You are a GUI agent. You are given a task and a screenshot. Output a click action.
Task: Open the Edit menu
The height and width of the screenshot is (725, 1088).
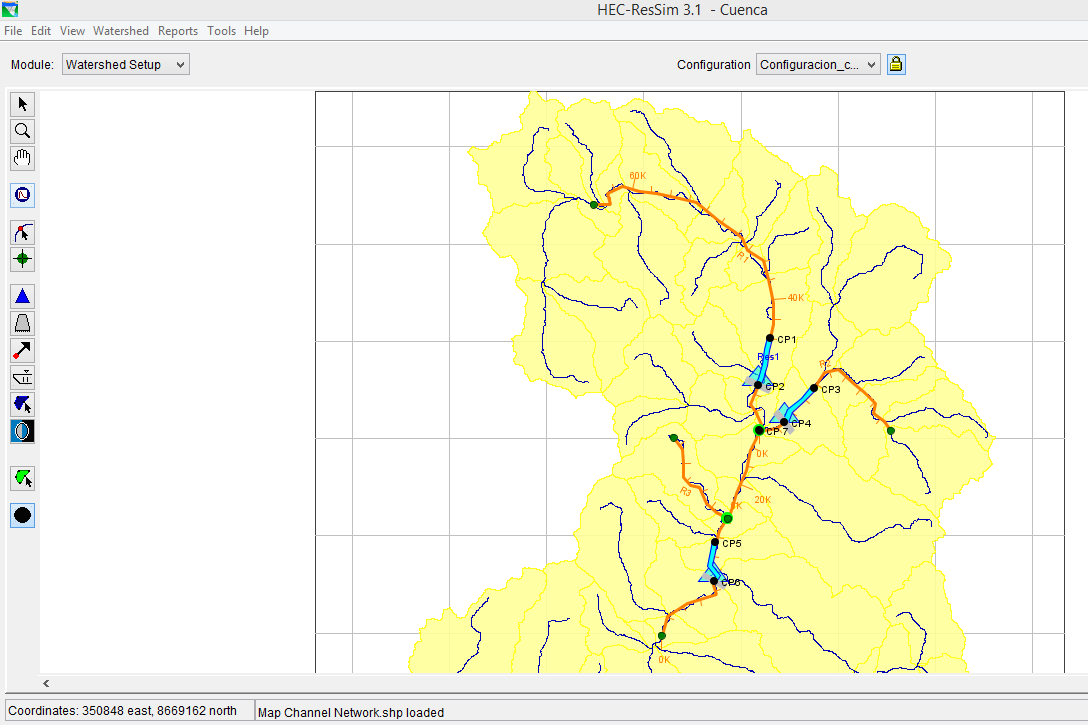click(x=41, y=31)
